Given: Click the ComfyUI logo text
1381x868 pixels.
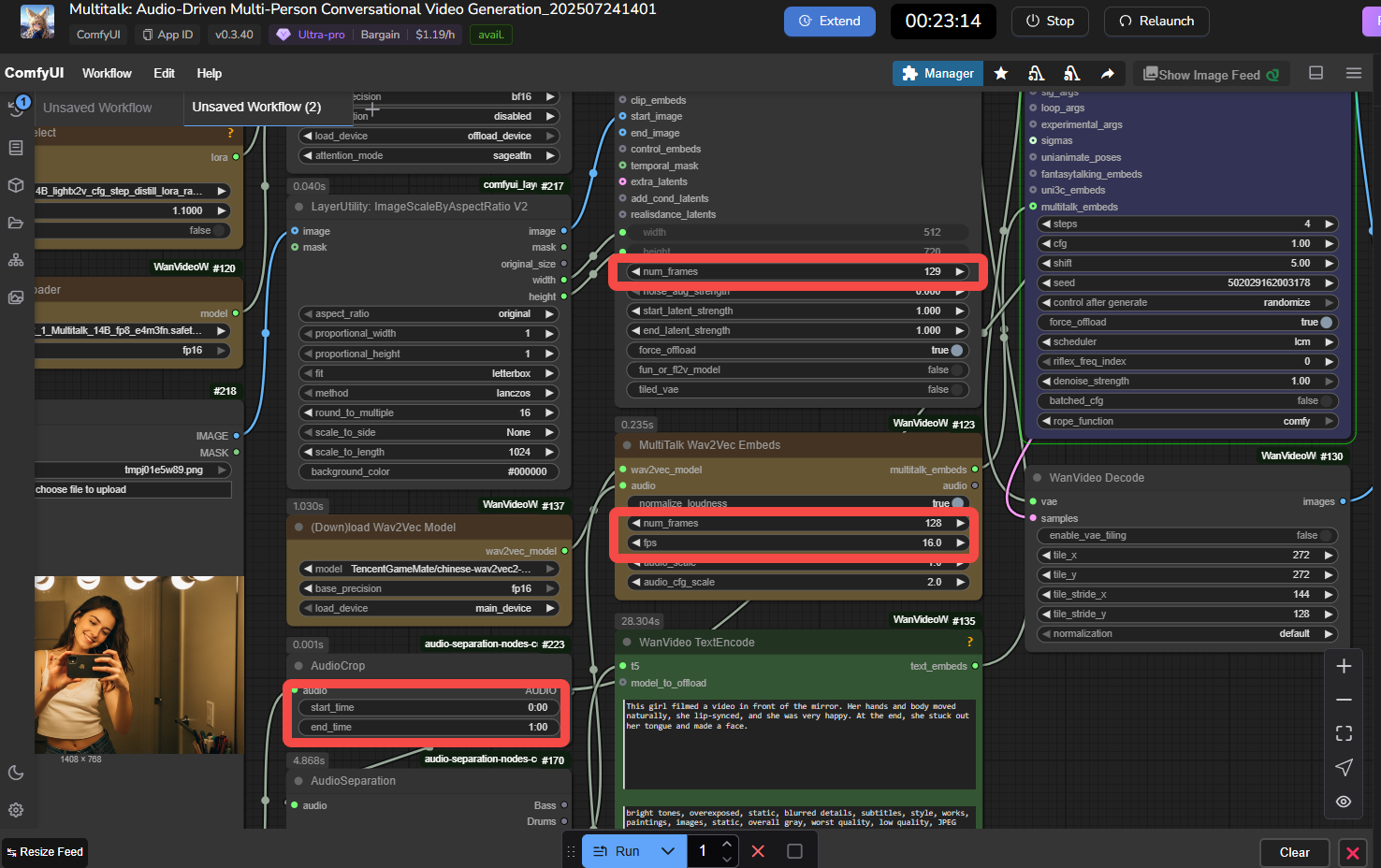Looking at the screenshot, I should coord(35,73).
